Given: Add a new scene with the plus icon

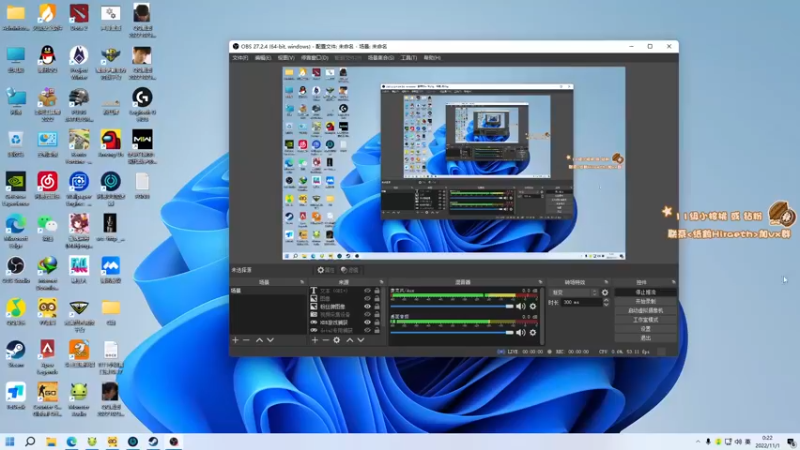Looking at the screenshot, I should coord(235,340).
